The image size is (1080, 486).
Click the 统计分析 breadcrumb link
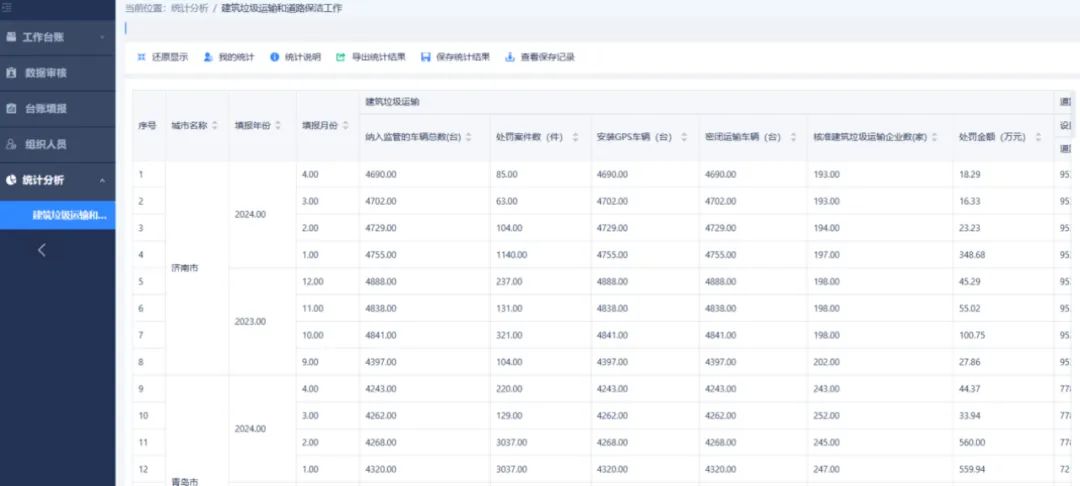click(190, 8)
